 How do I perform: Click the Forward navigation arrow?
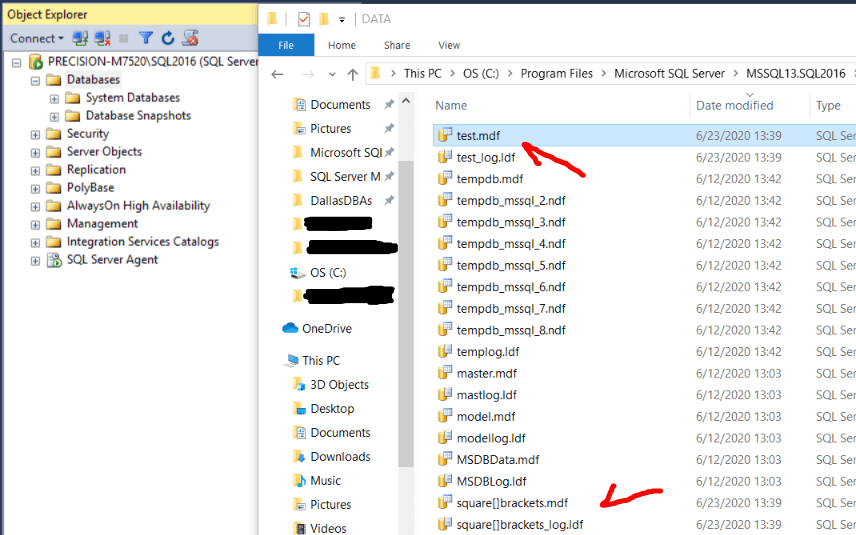click(x=308, y=74)
